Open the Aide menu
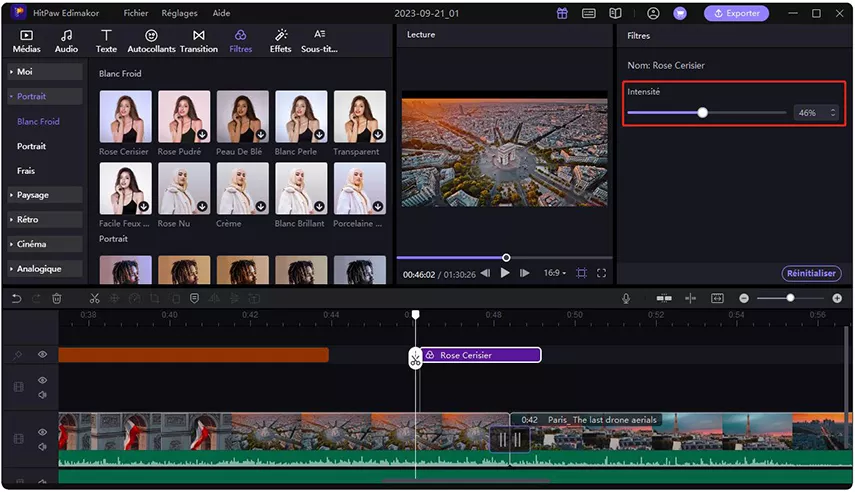 221,13
